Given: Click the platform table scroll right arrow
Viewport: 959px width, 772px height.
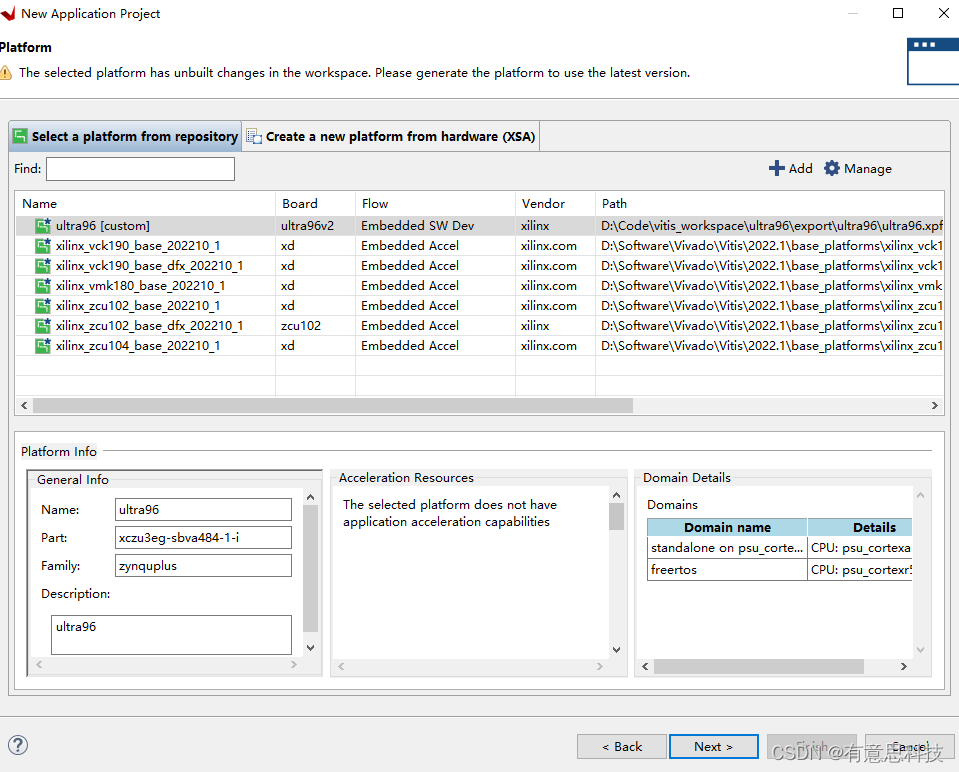Looking at the screenshot, I should 935,406.
